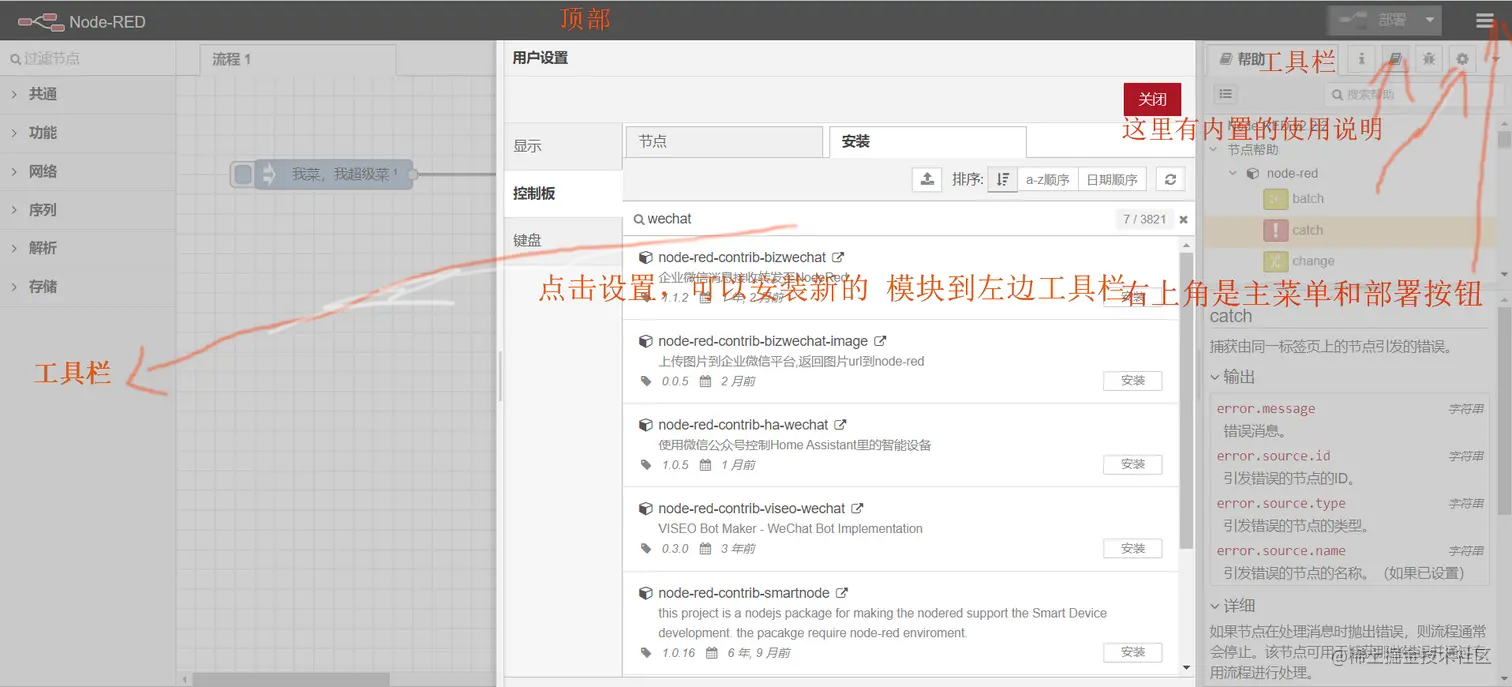This screenshot has height=687, width=1512.
Task: Click the upload module tgz icon
Action: [926, 179]
